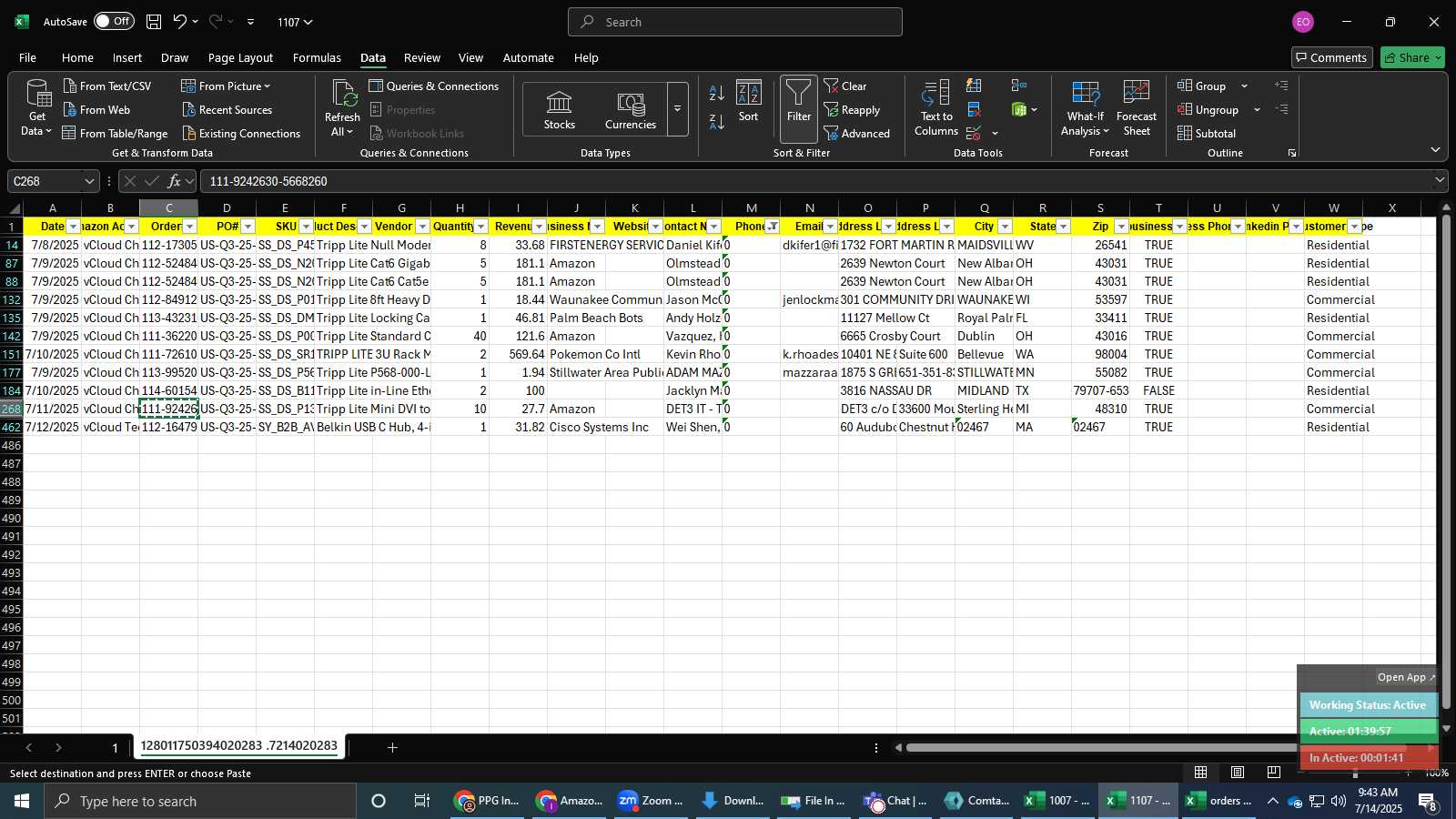Switch to Page Break Preview
Screen dimensions: 1456x819
click(x=1274, y=773)
